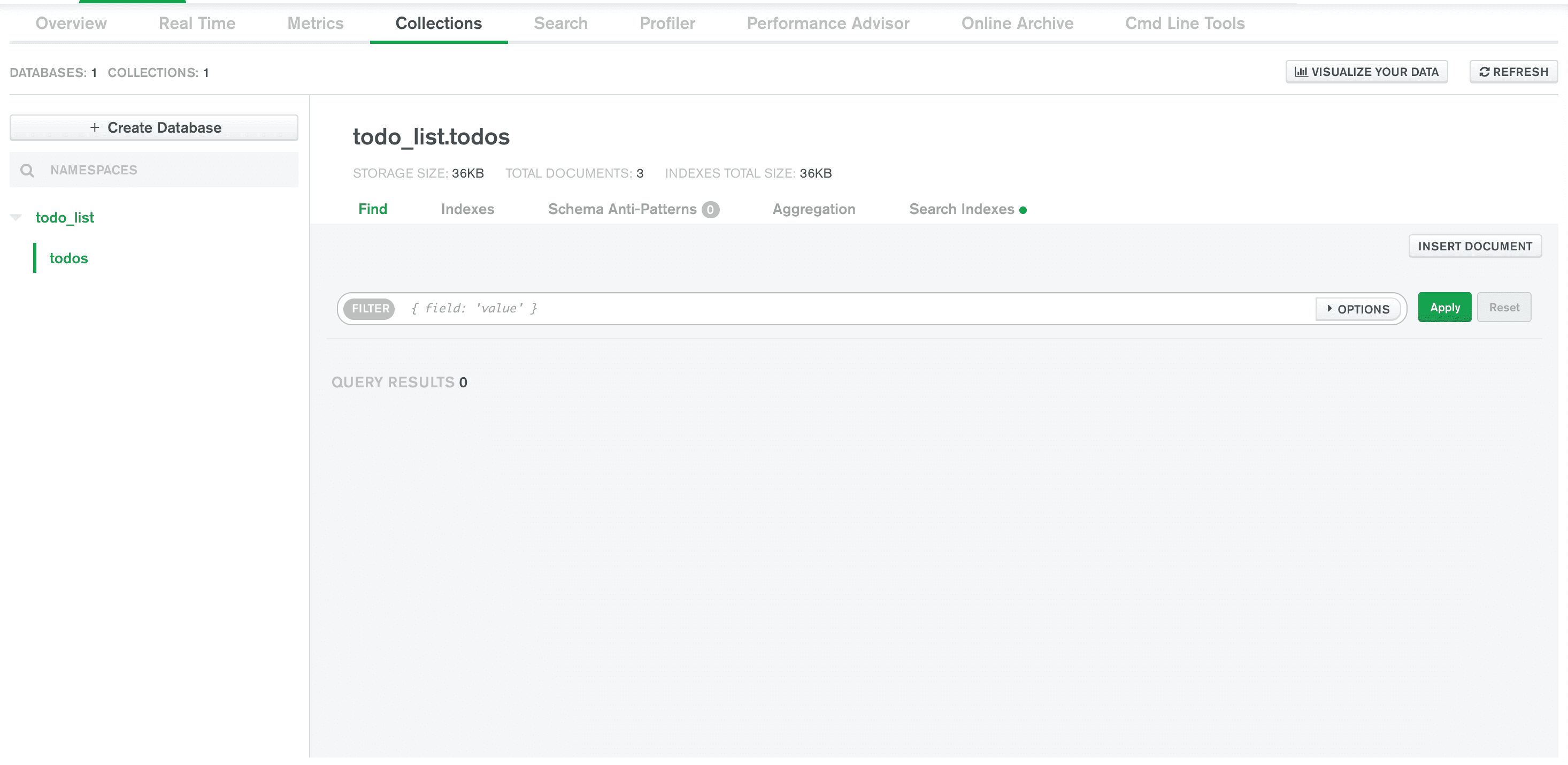Click the Total Documents: 3 text
1568x765 pixels.
click(x=574, y=173)
